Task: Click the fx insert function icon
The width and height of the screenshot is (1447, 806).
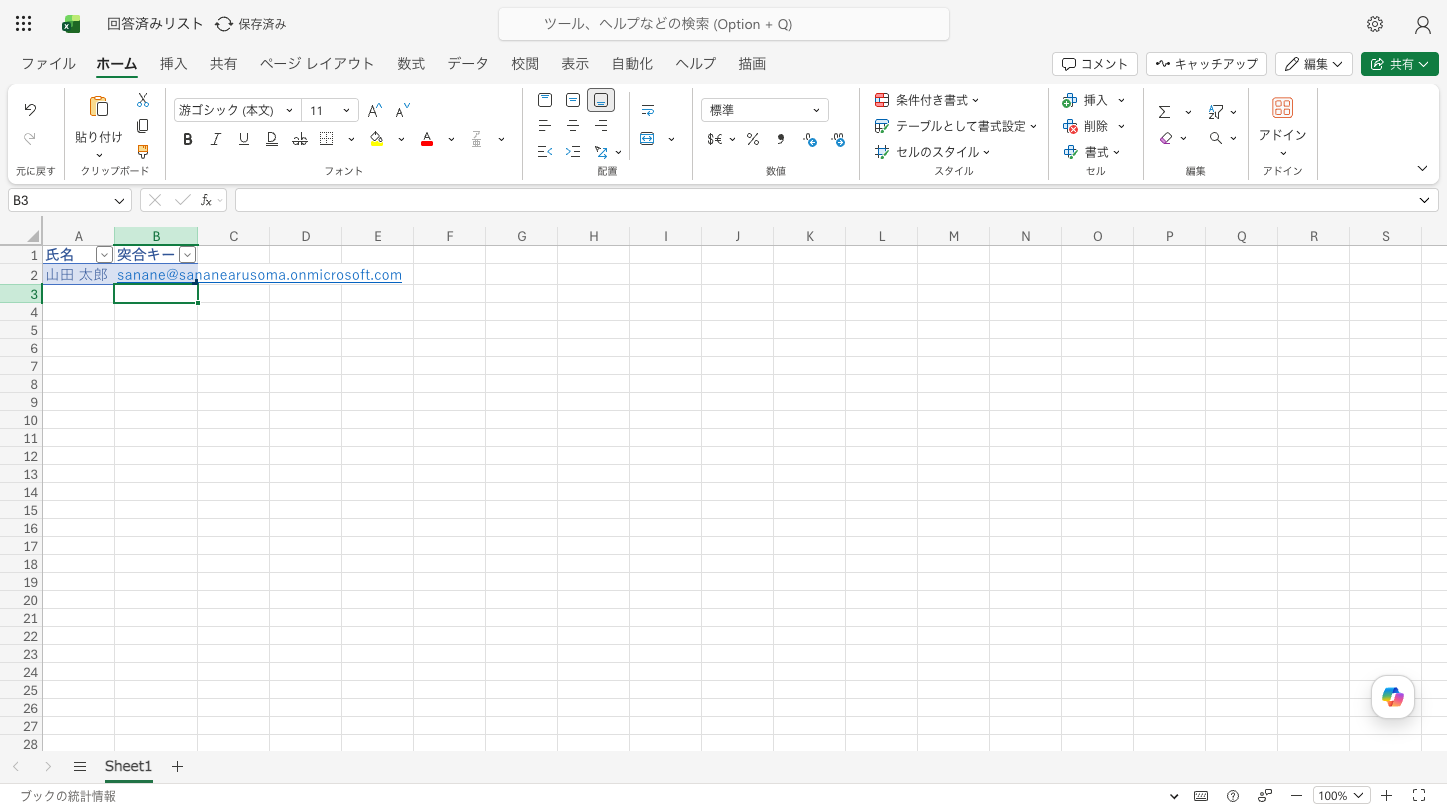Action: [207, 200]
